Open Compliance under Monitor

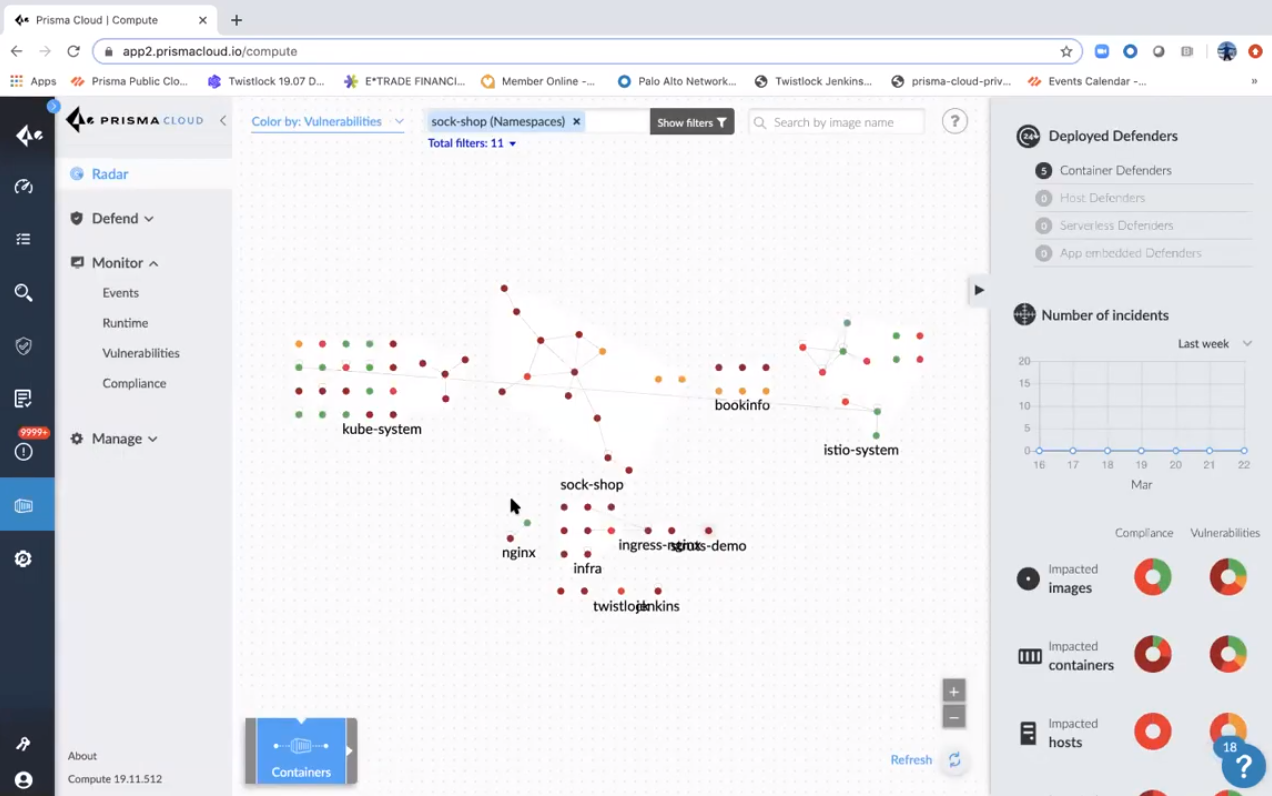point(134,383)
